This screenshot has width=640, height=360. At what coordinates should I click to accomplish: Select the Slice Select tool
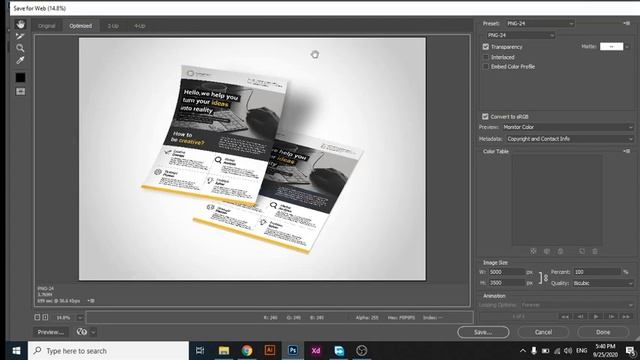point(20,36)
